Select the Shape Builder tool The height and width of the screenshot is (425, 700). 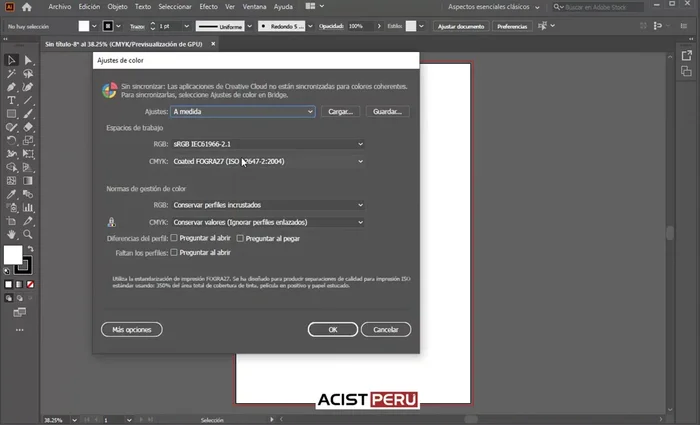pos(11,167)
